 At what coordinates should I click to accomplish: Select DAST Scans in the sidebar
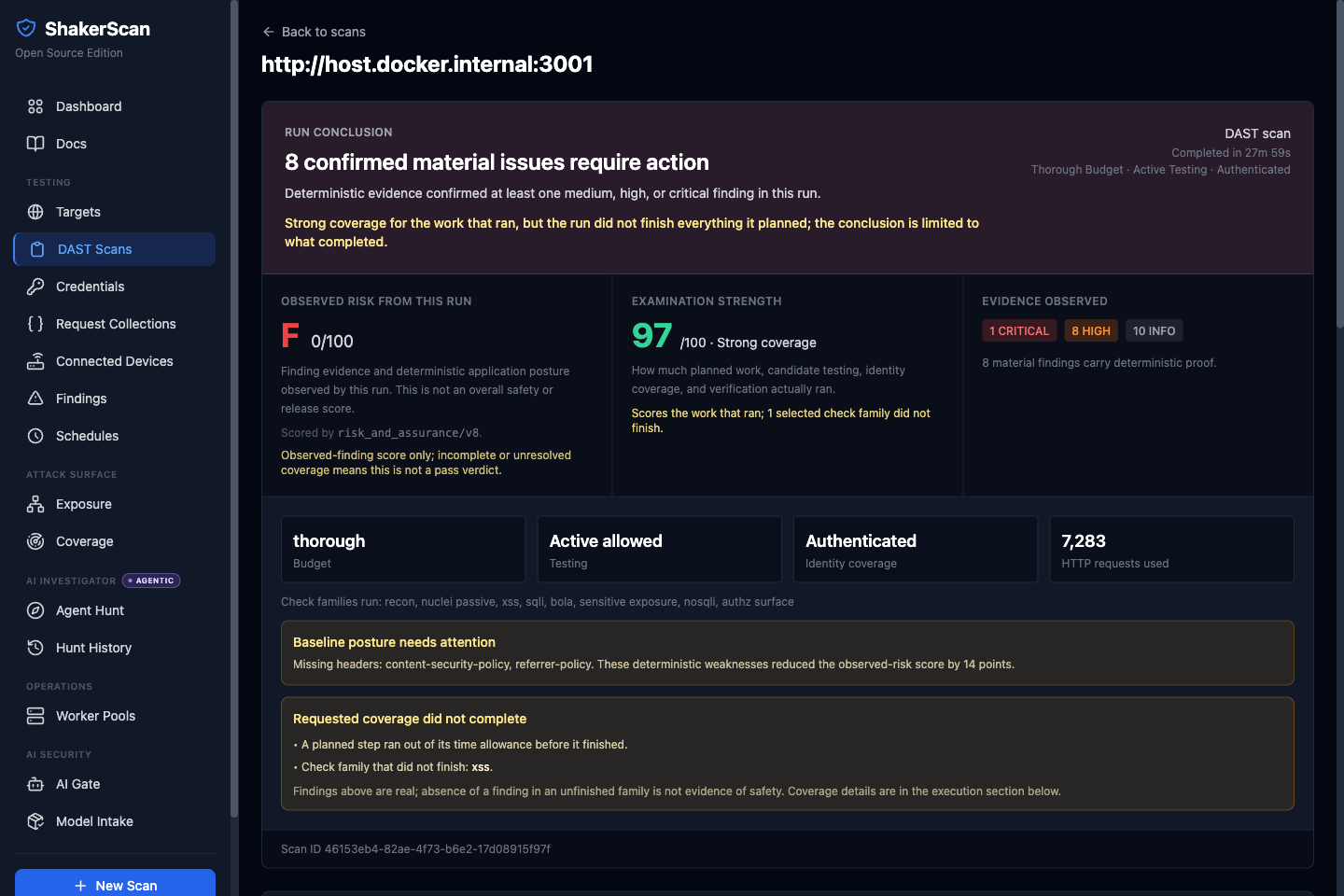tap(115, 249)
